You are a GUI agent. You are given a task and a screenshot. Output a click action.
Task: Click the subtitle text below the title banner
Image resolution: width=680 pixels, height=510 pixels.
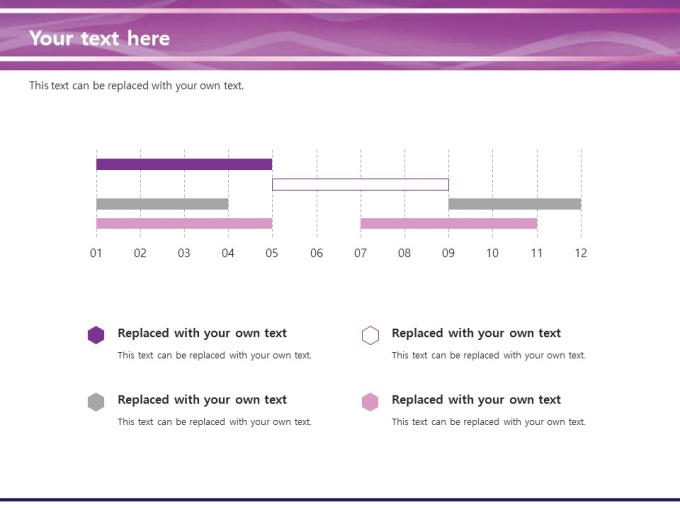(x=136, y=86)
